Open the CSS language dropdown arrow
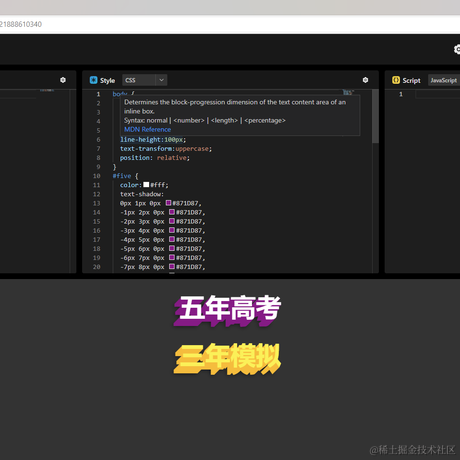This screenshot has width=460, height=460. point(161,80)
